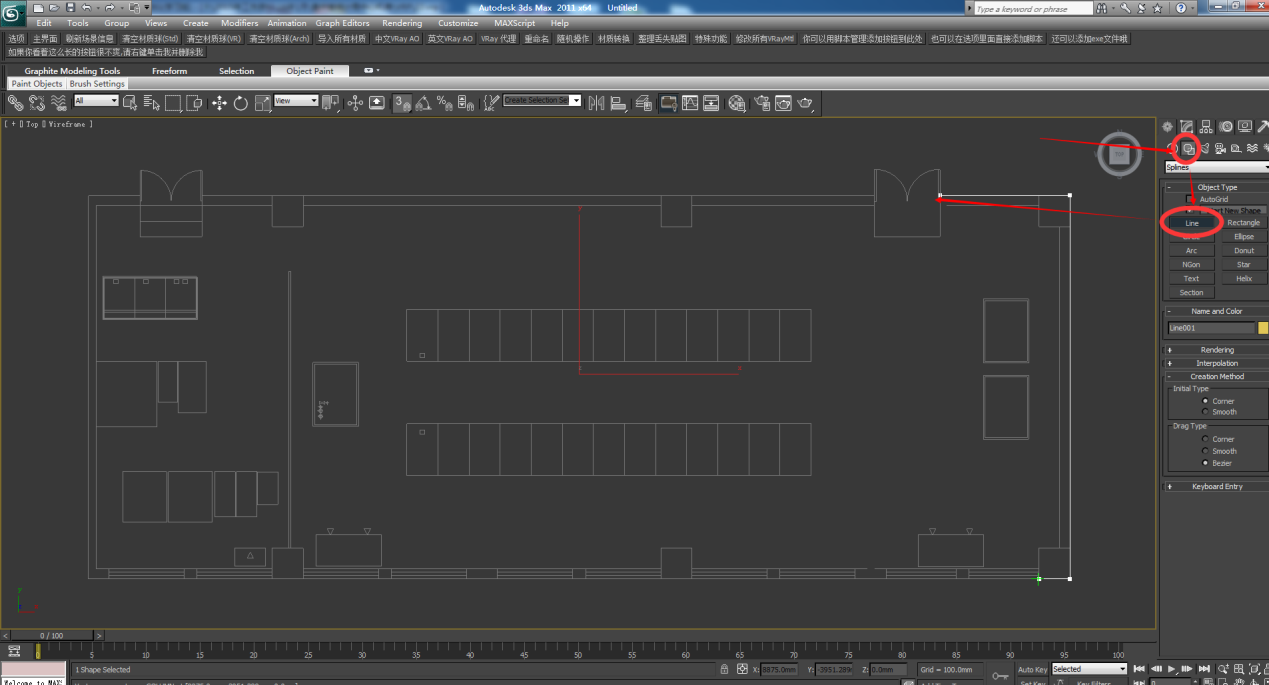Open the Modifiers menu
The width and height of the screenshot is (1269, 685).
pos(239,23)
